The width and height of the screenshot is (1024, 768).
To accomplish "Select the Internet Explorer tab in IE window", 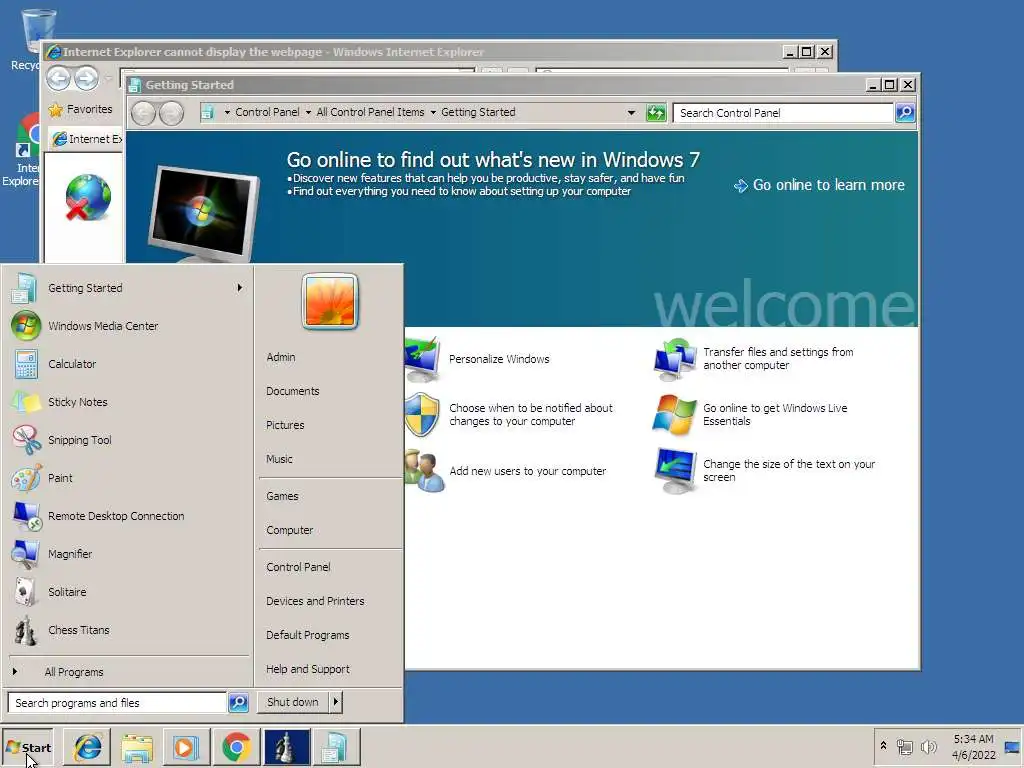I will [x=86, y=139].
